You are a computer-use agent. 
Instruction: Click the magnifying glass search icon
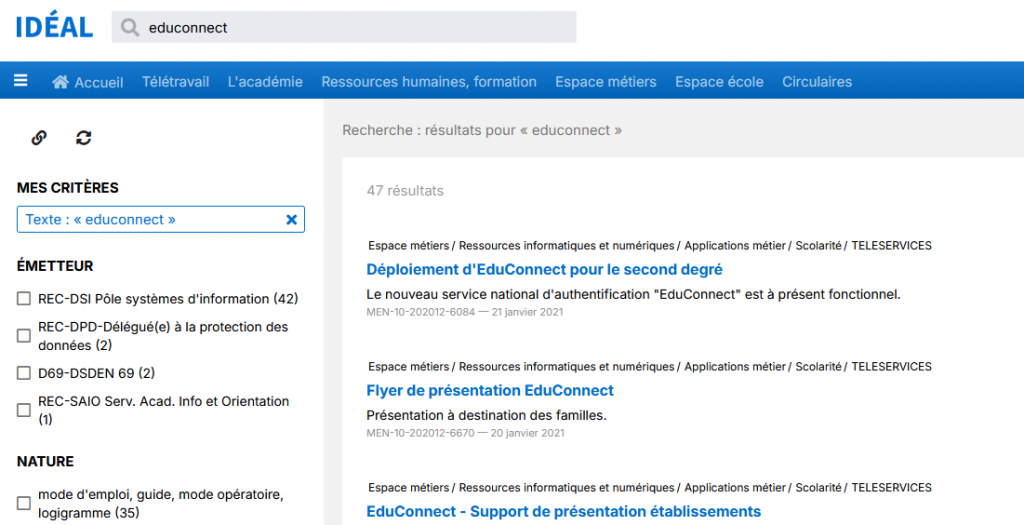[129, 27]
